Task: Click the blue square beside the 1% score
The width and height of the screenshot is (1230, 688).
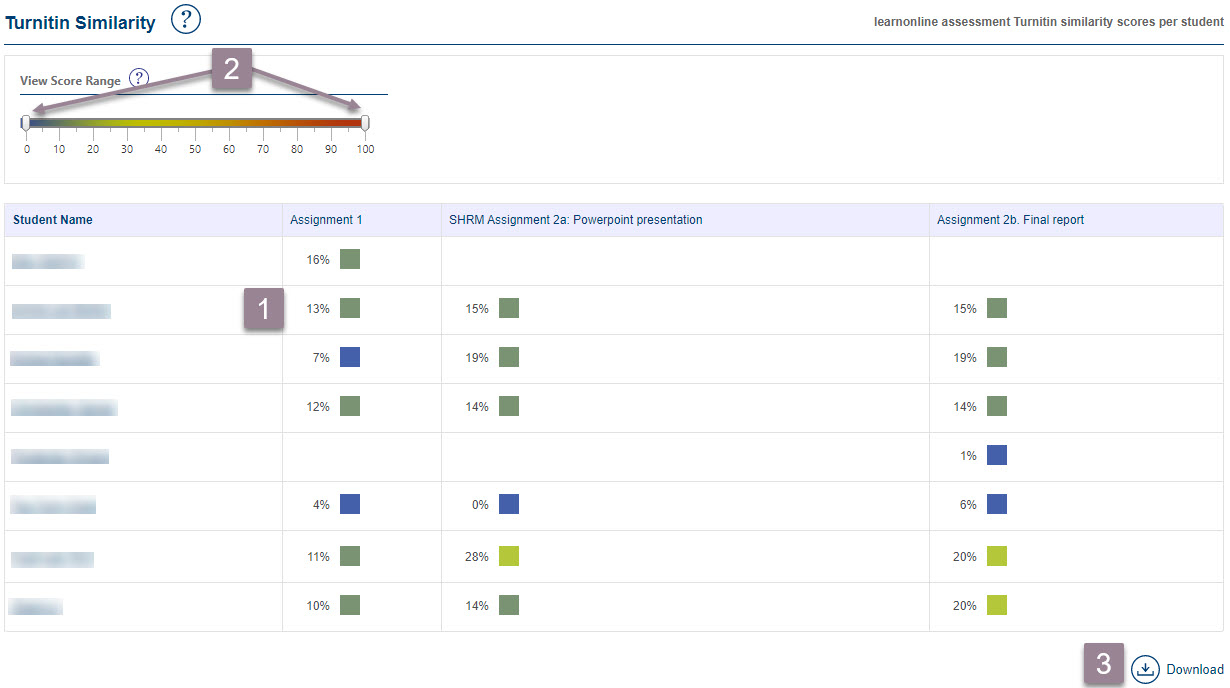Action: [x=996, y=454]
